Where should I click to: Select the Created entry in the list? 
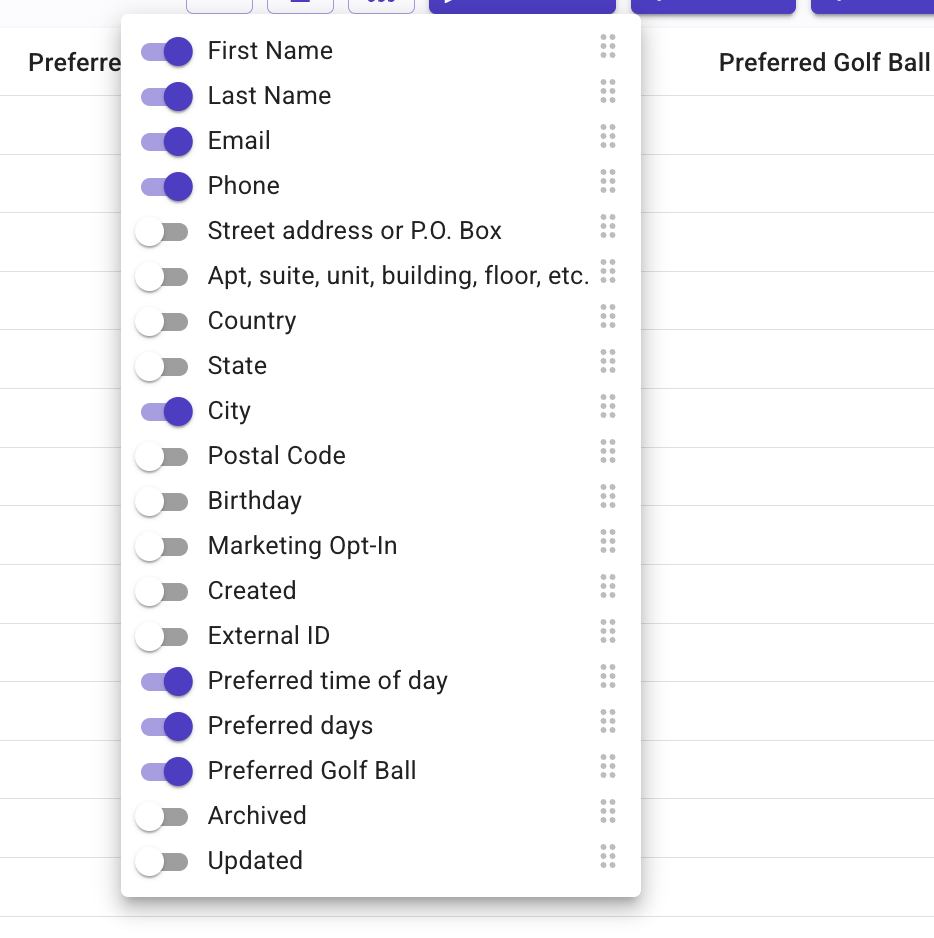pos(252,590)
